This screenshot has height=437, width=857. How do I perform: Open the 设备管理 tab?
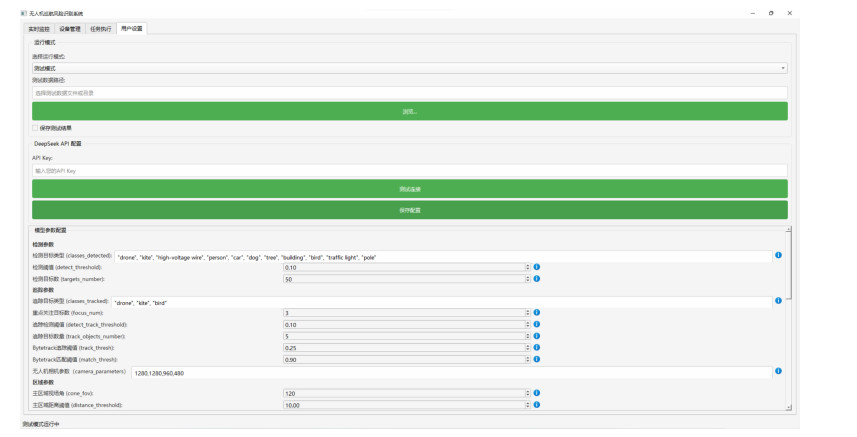coord(70,29)
